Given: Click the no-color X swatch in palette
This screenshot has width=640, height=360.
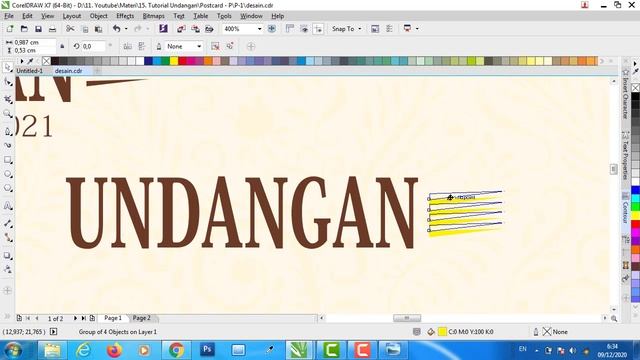Looking at the screenshot, I should click(x=47, y=61).
